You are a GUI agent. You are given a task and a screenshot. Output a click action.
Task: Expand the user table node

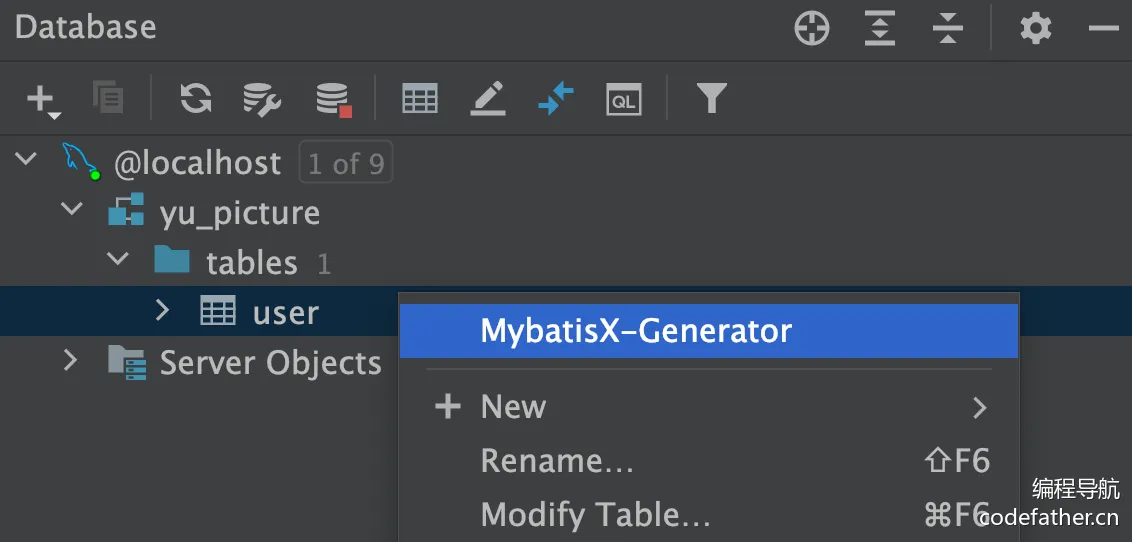click(163, 310)
